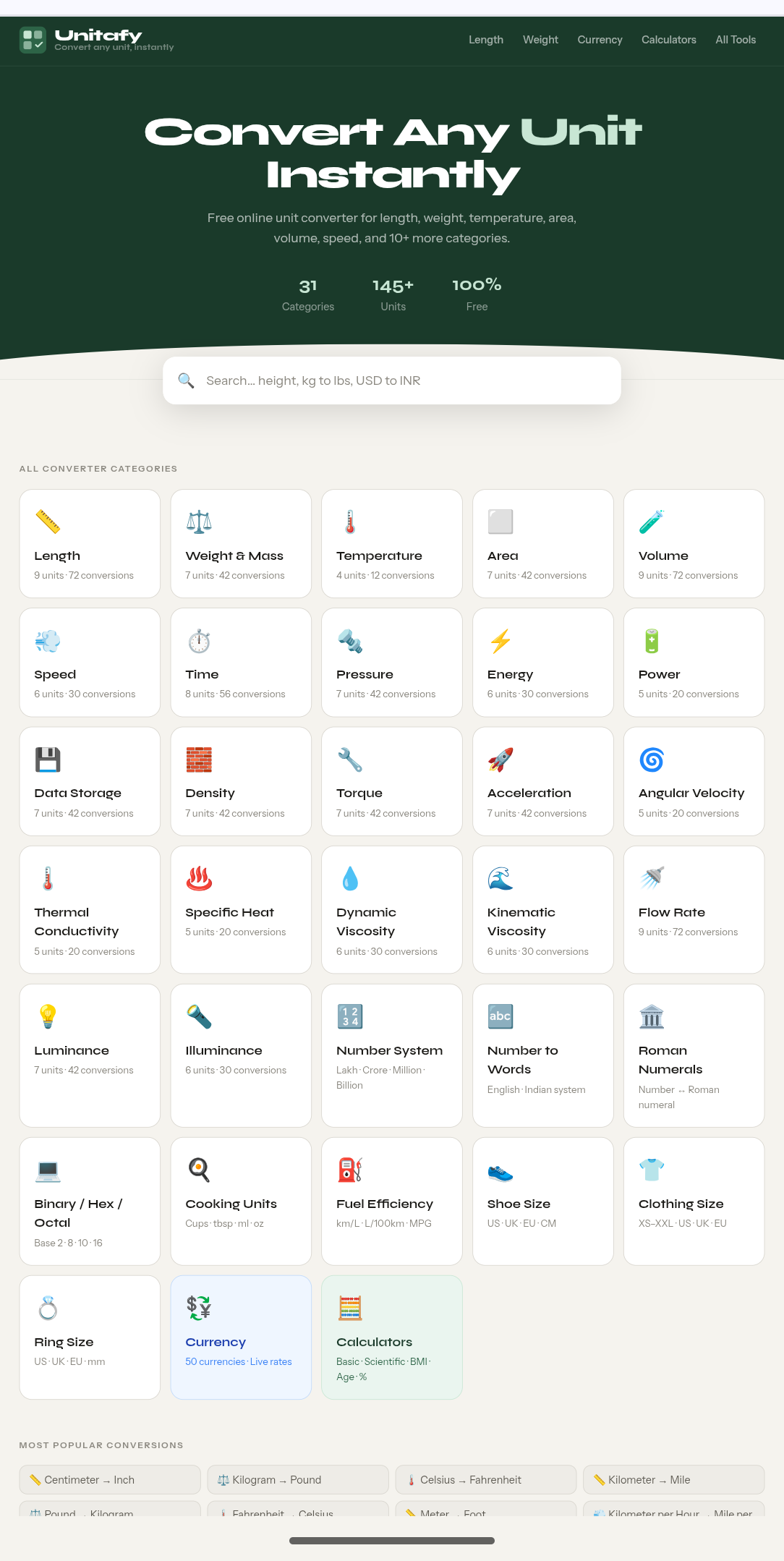
Task: Click the Unitafy logo icon
Action: click(x=33, y=40)
